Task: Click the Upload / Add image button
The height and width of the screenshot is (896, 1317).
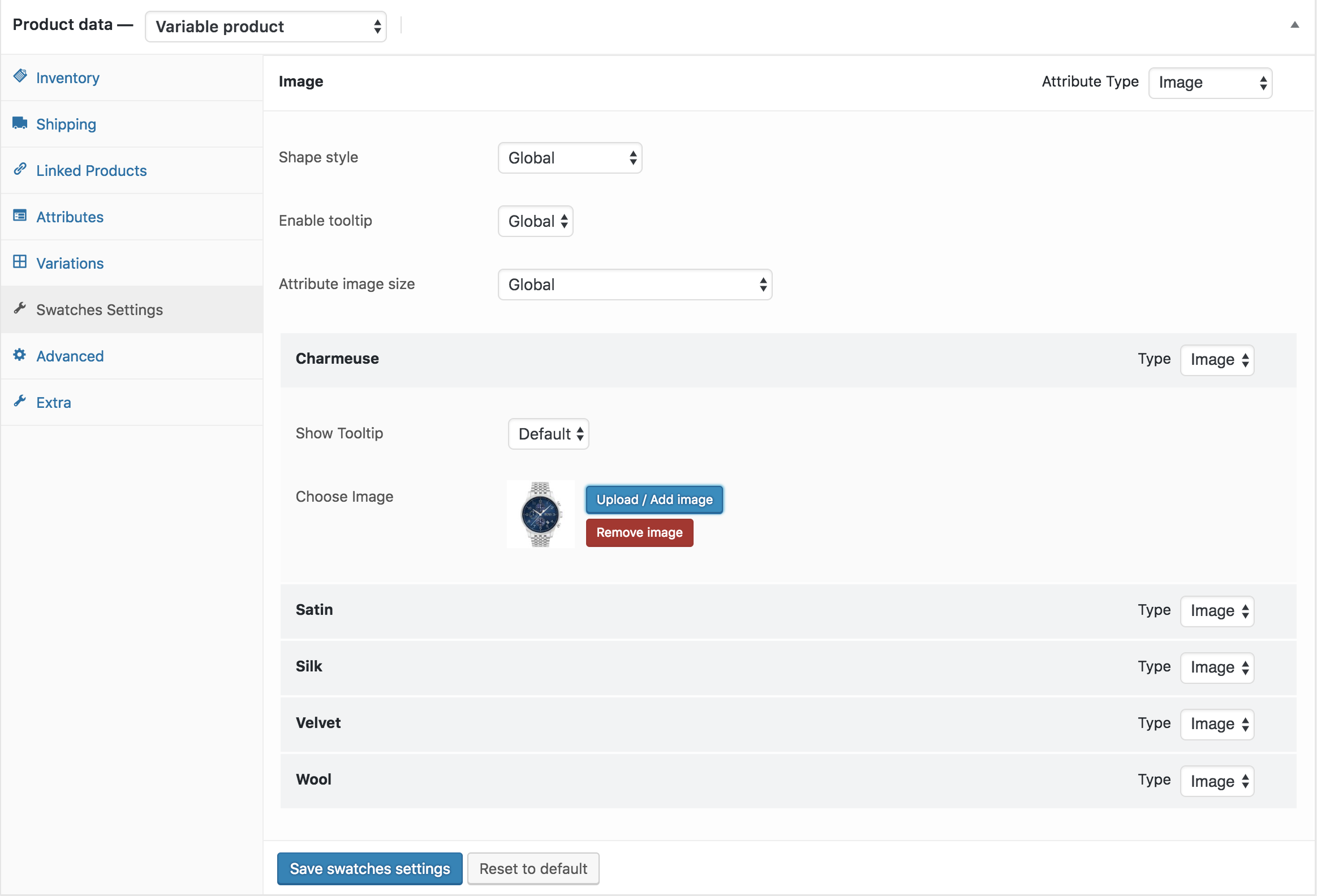Action: point(654,500)
